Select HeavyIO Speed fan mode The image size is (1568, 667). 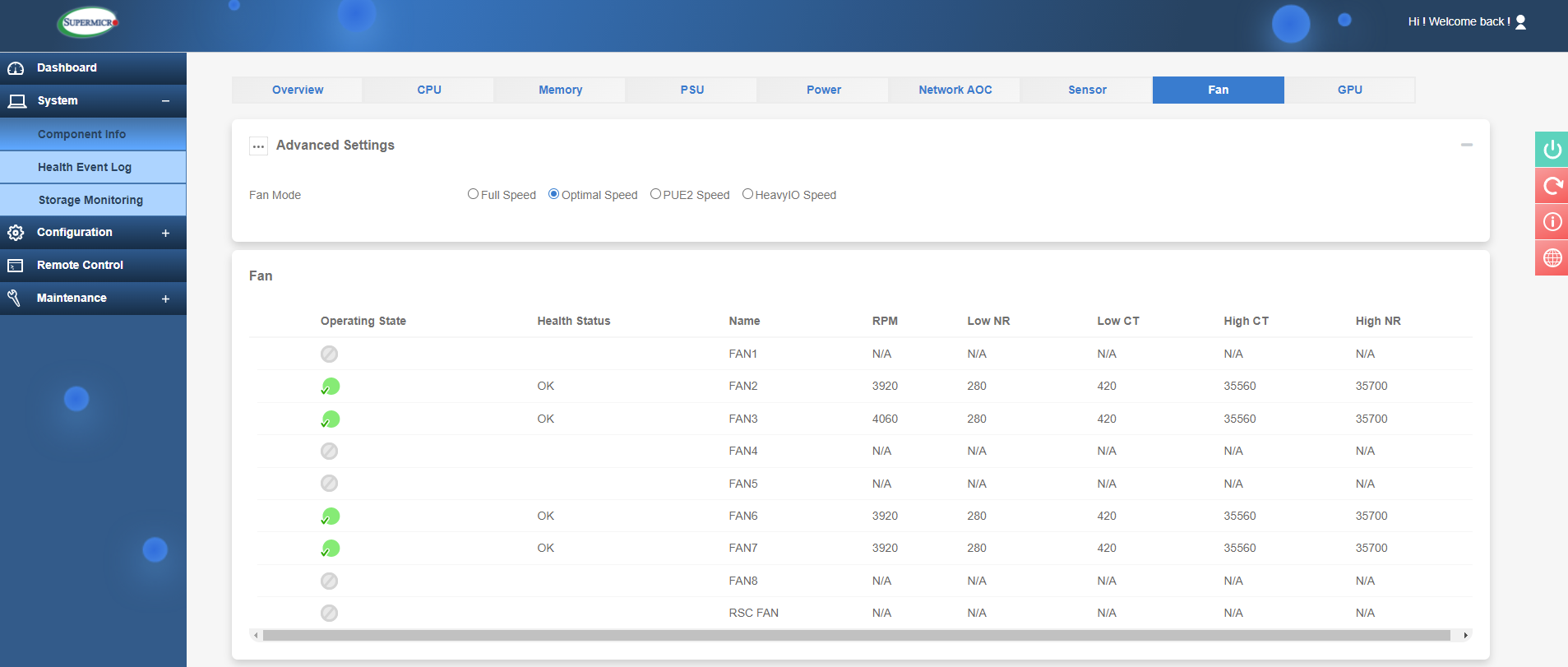pos(747,194)
